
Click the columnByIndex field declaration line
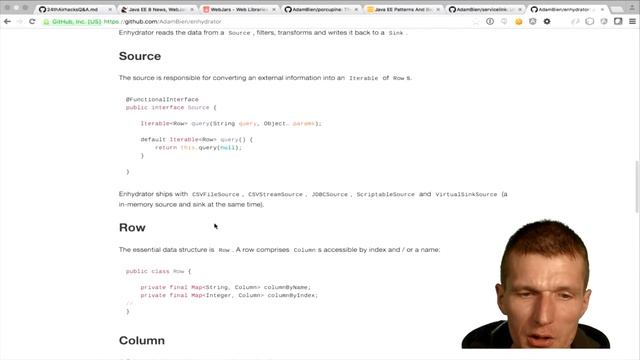[229, 295]
